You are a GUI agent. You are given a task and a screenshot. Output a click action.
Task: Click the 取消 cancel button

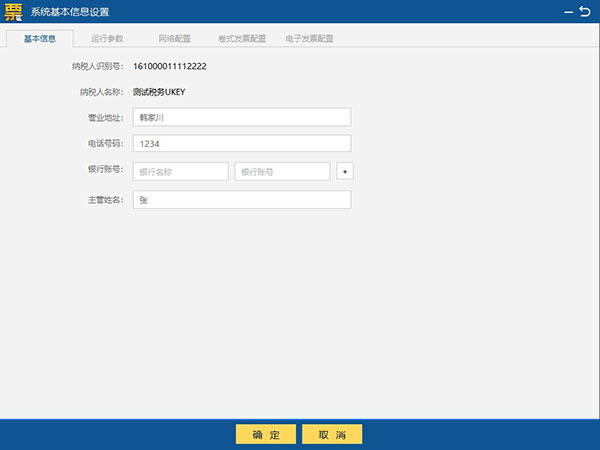pos(332,434)
